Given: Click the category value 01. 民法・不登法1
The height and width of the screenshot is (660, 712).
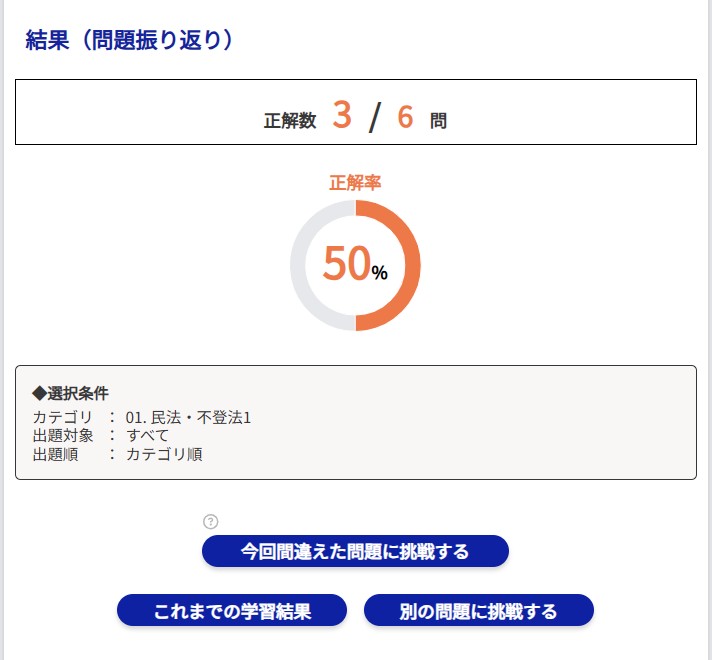Looking at the screenshot, I should [188, 417].
